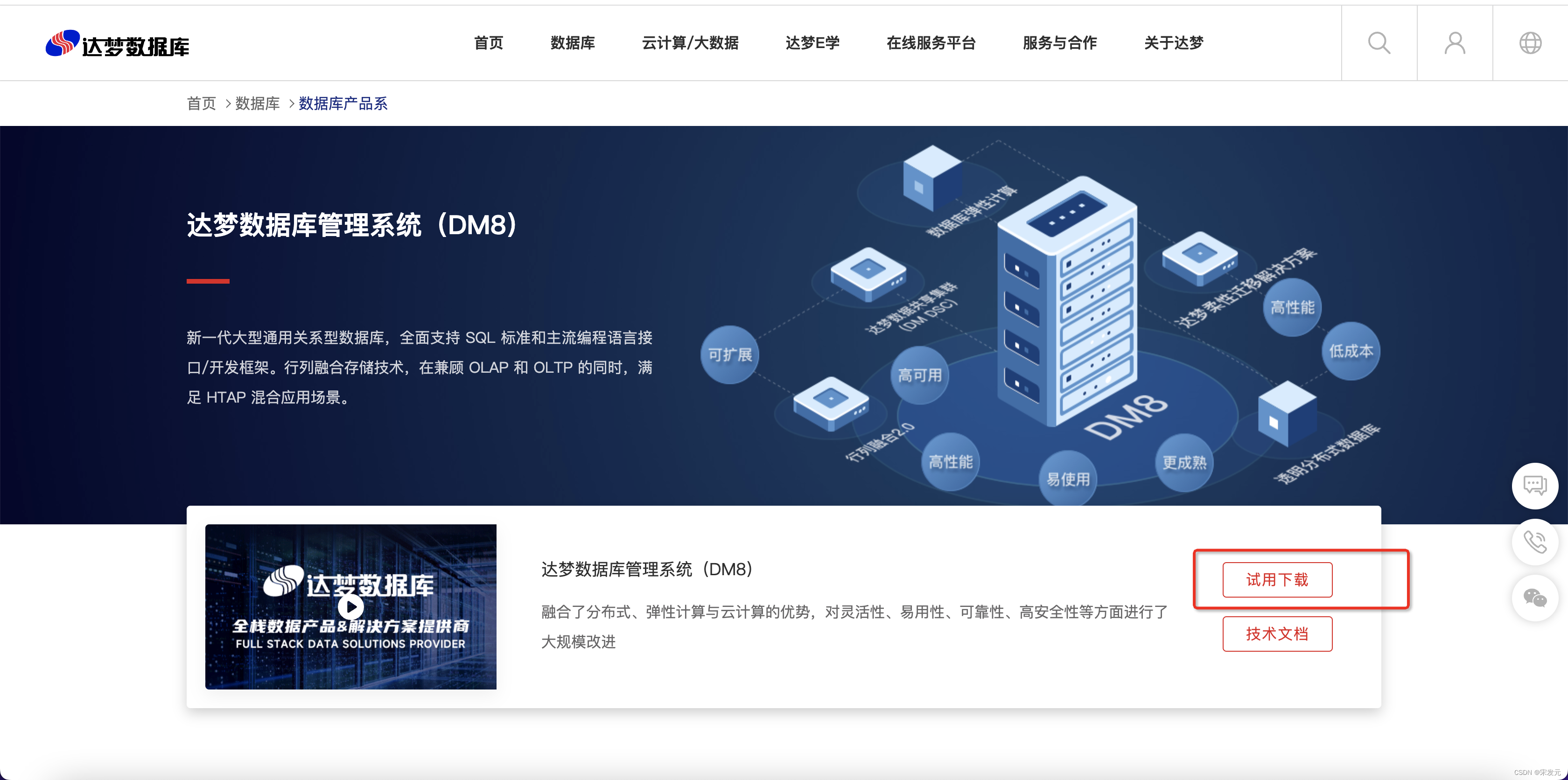Open the 数据库 navigation menu
Image resolution: width=1568 pixels, height=780 pixels.
(x=572, y=43)
